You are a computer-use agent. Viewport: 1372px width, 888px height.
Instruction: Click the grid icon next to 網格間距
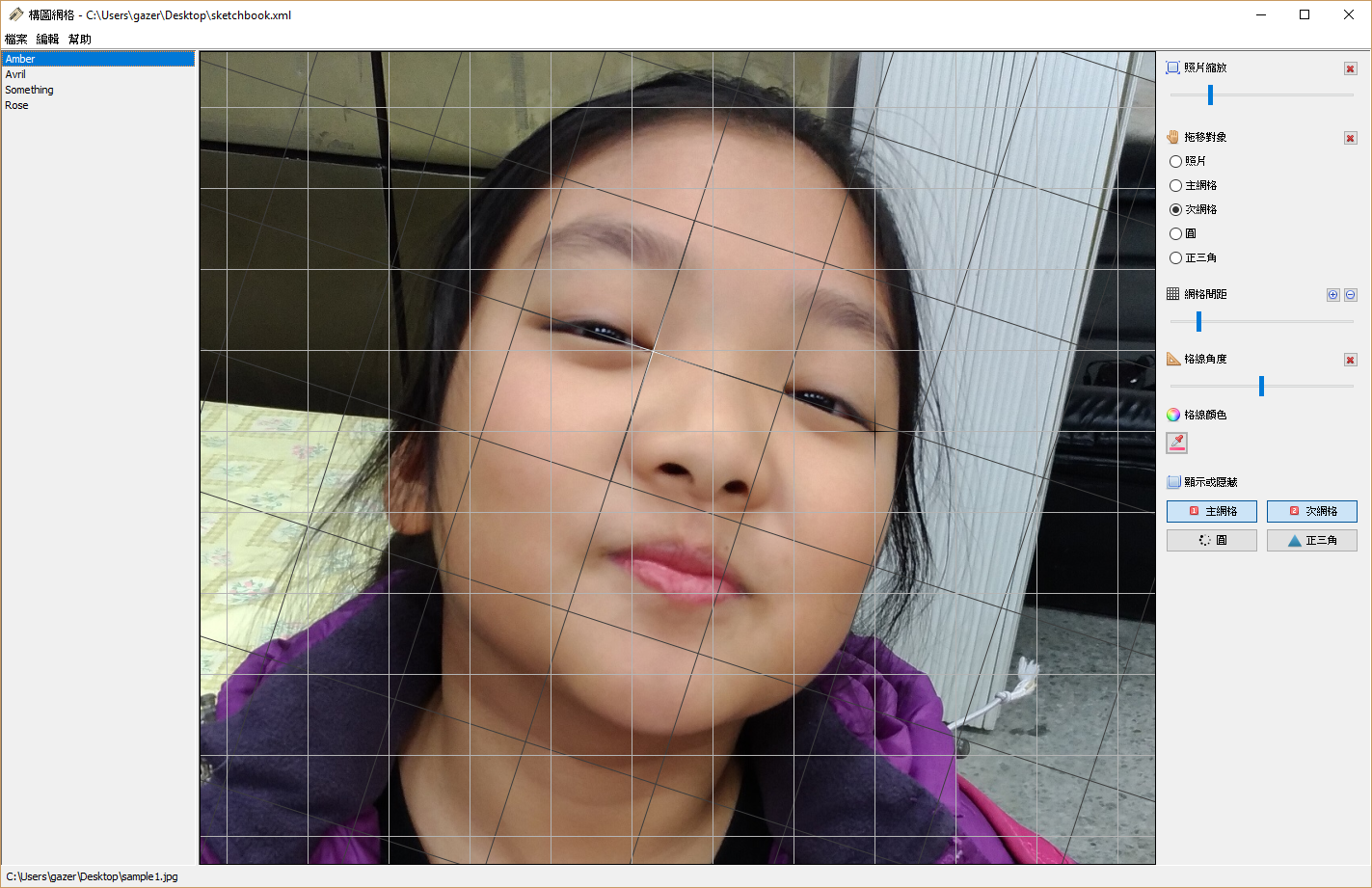click(1173, 294)
